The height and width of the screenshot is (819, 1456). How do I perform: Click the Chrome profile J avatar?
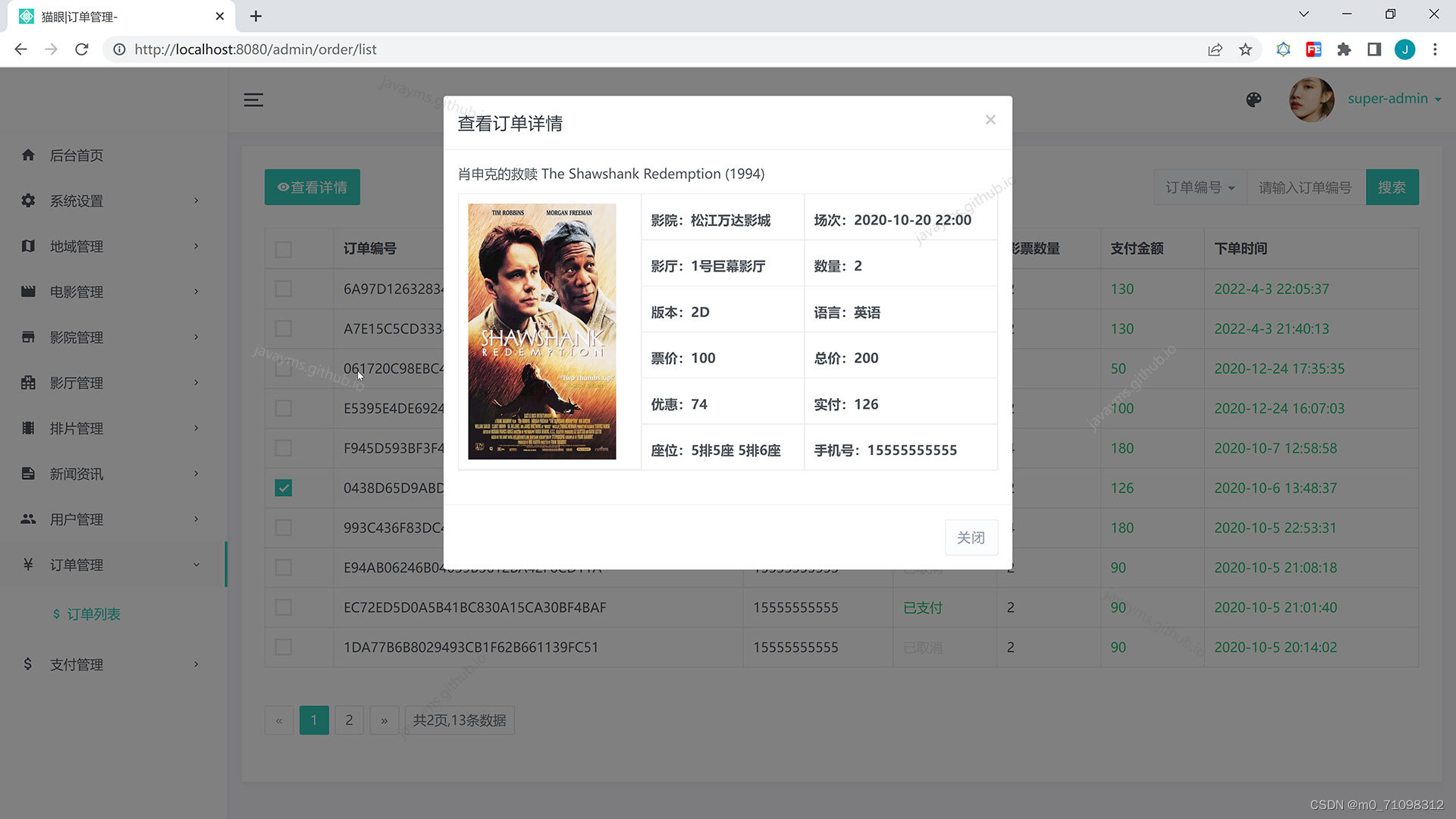(x=1404, y=49)
